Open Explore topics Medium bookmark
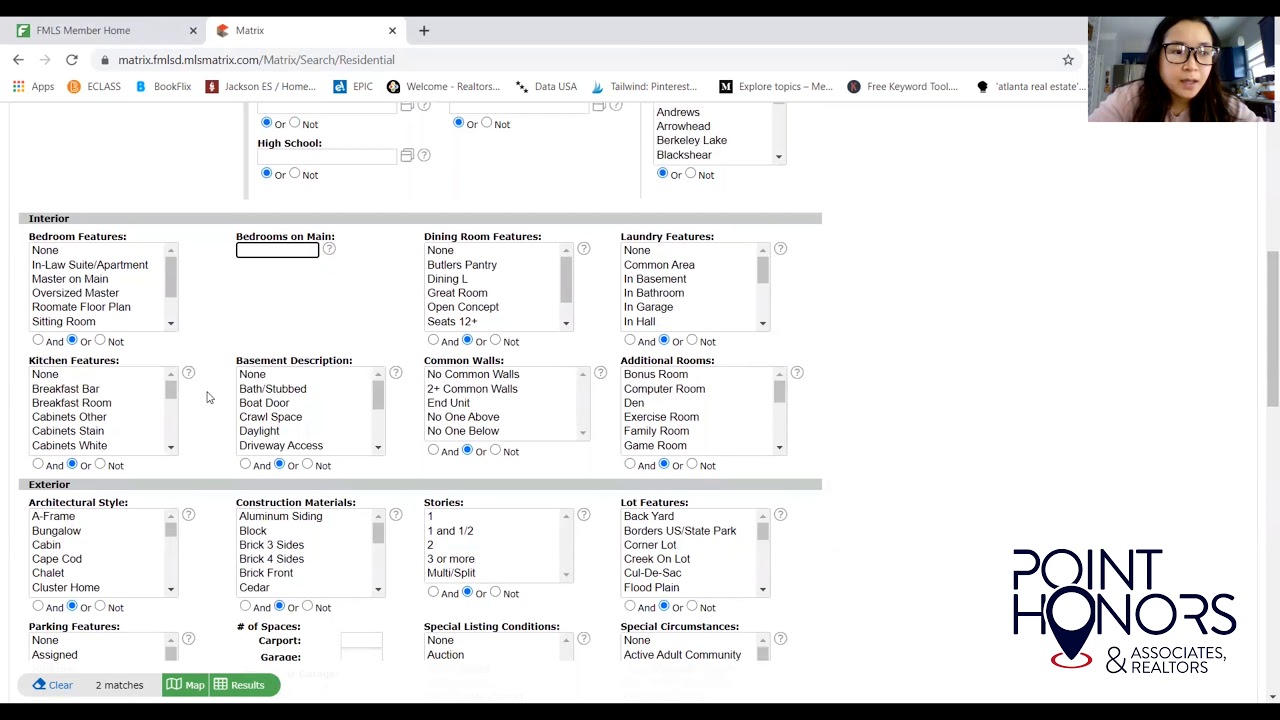The image size is (1280, 720). point(776,86)
